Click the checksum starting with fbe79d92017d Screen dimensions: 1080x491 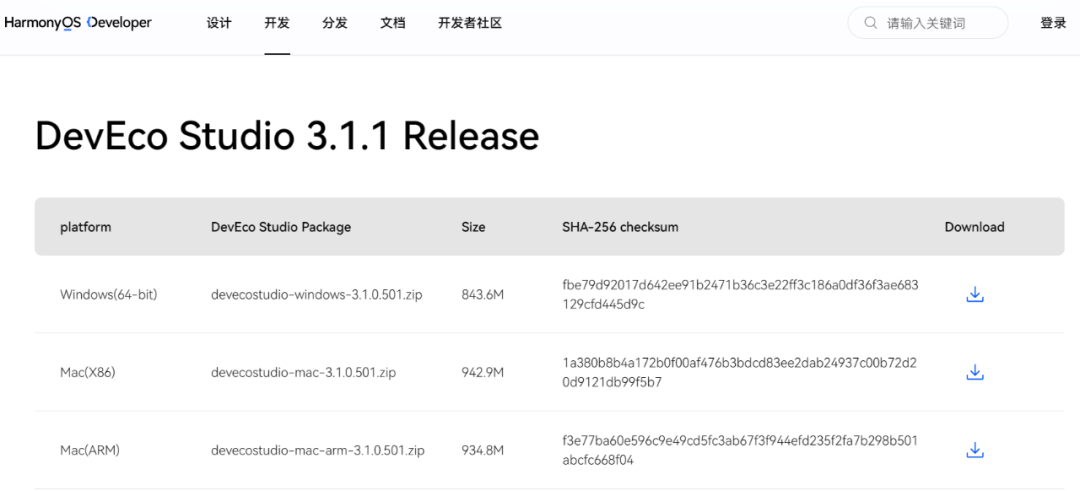tap(740, 295)
